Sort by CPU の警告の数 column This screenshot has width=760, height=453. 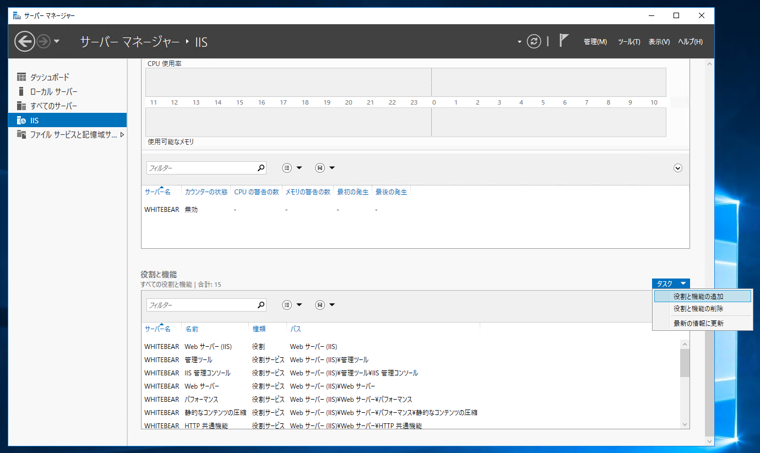tap(256, 192)
